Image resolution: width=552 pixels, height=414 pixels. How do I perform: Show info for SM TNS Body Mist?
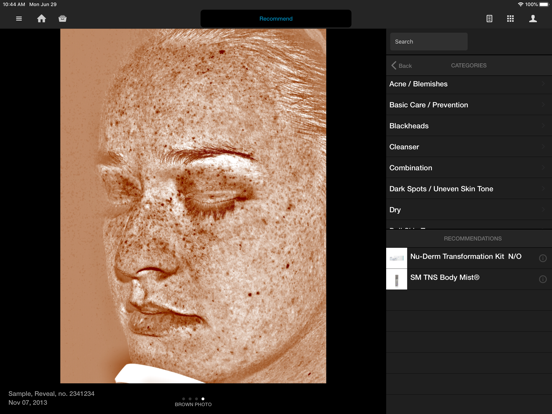[543, 279]
